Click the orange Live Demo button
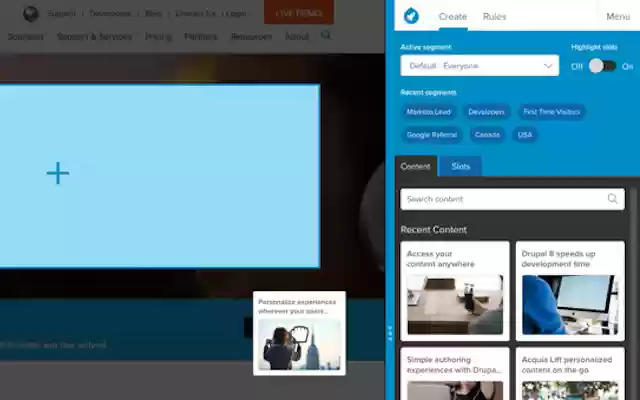Screen dimensions: 640x400 [x=299, y=12]
